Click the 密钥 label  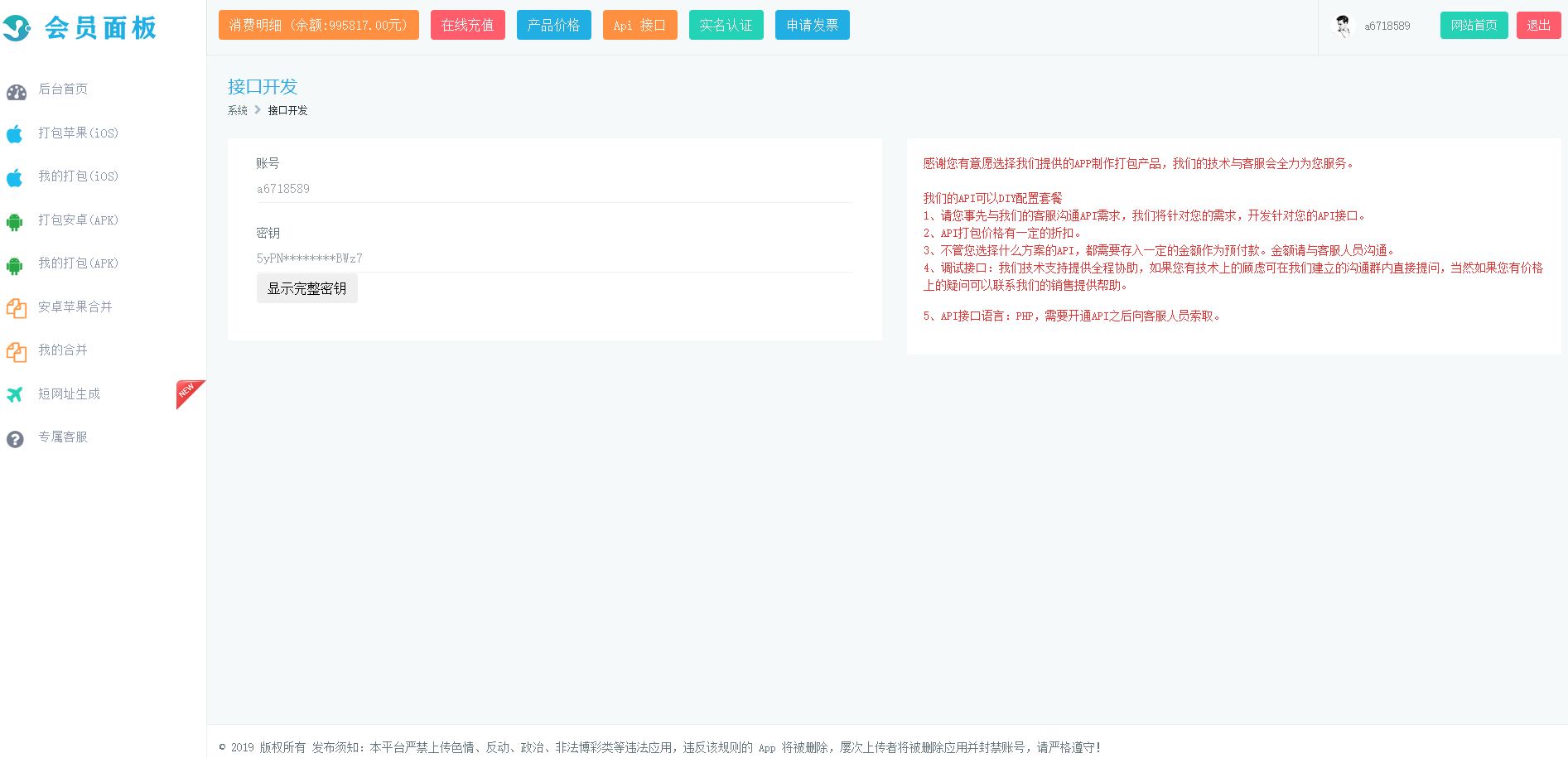click(268, 233)
